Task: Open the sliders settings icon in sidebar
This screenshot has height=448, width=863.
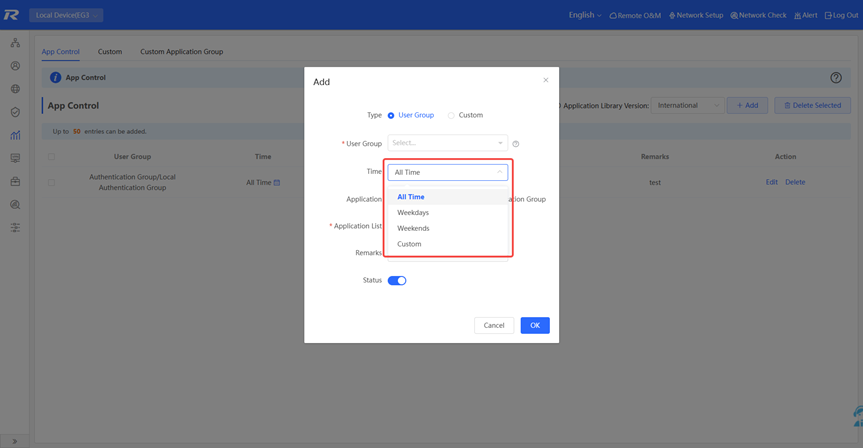Action: pos(15,228)
